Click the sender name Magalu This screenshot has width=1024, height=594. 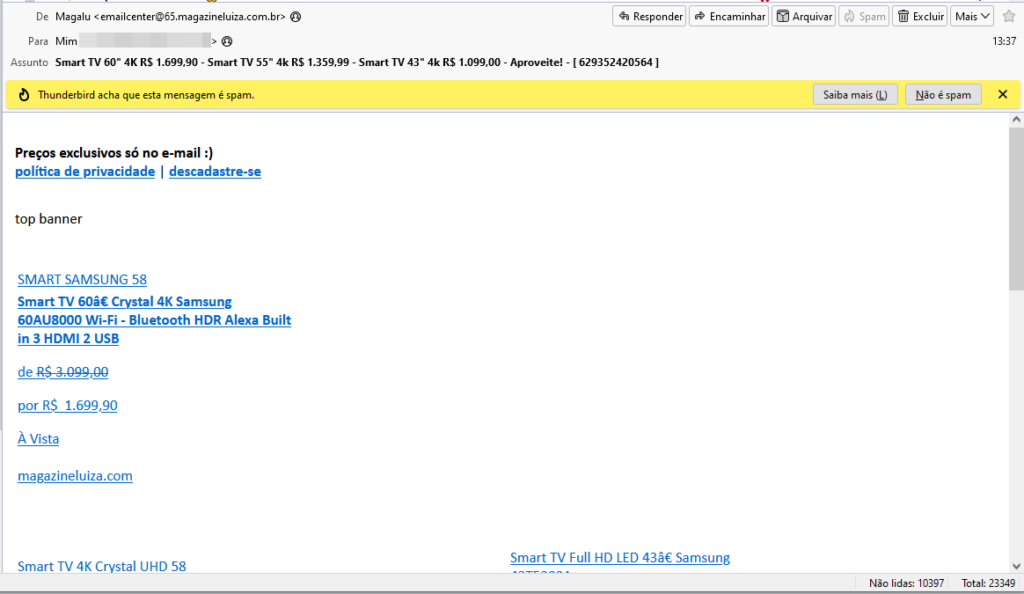[73, 17]
